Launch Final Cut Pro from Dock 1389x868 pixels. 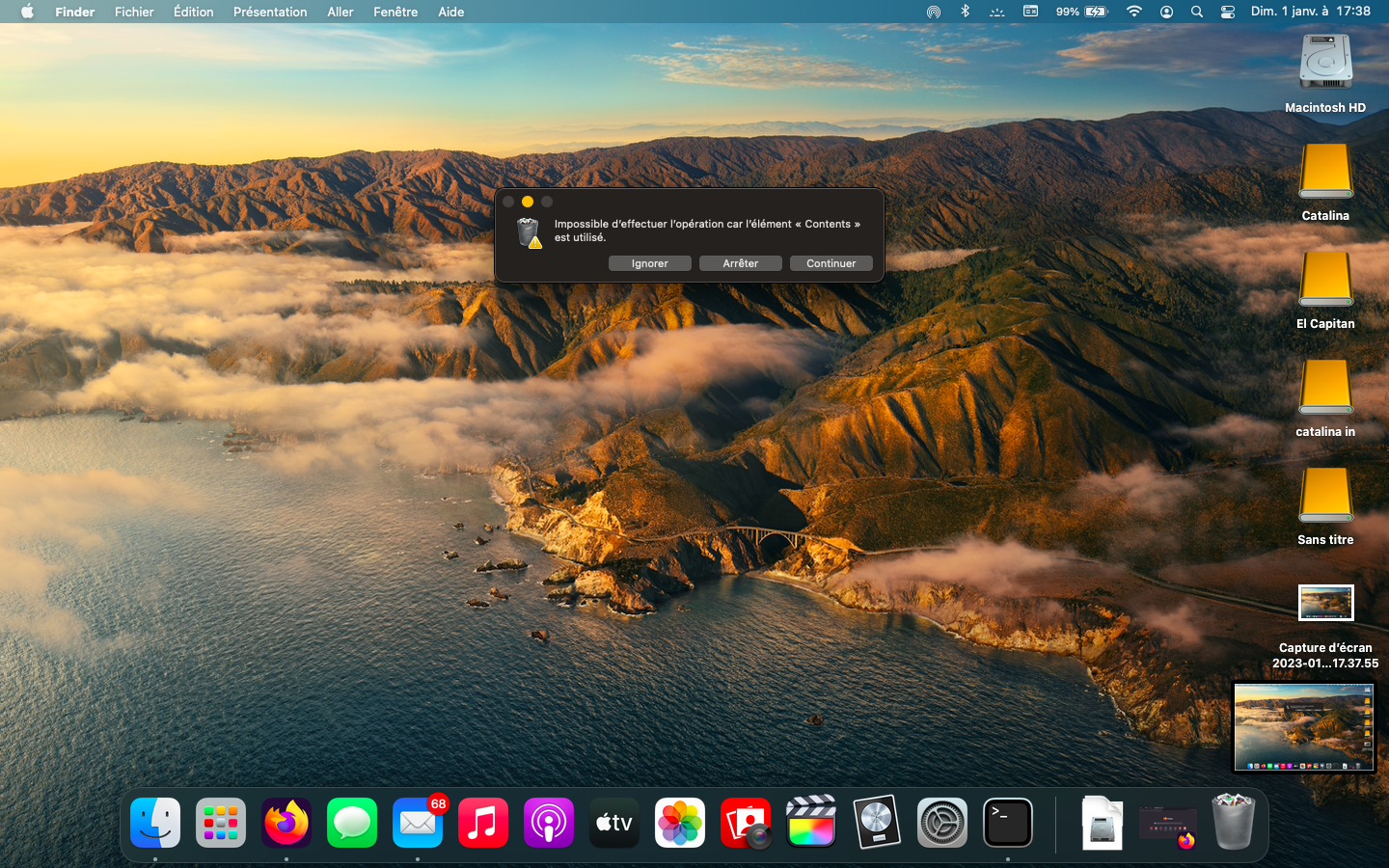point(811,823)
